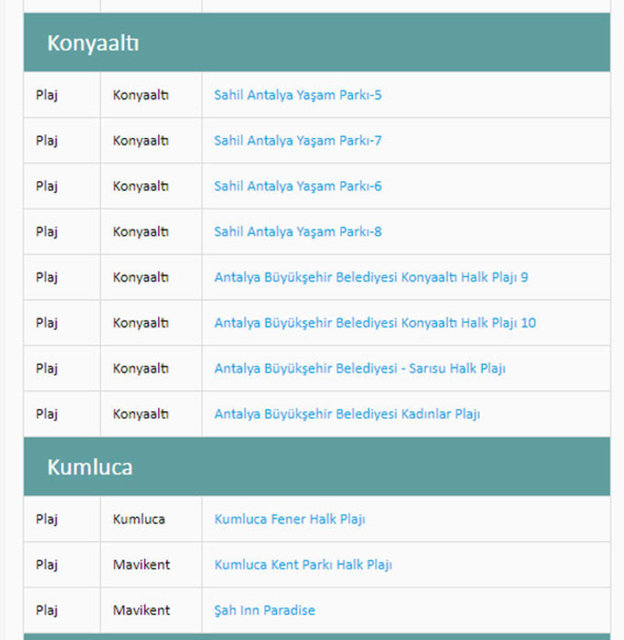Click Plaj cell in Kadınlar Plajı row
Screen dimensions: 624x640
click(x=47, y=414)
